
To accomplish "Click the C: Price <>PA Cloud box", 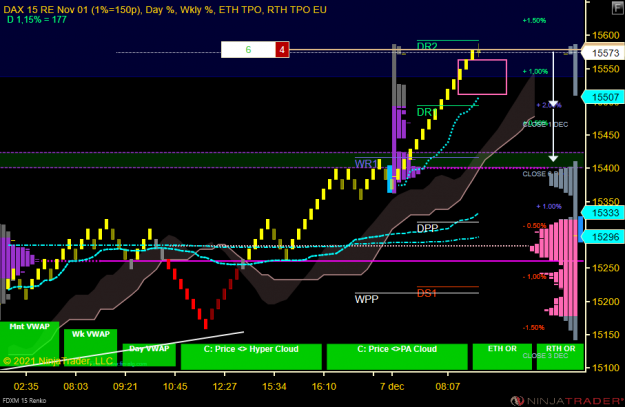I will [x=397, y=356].
